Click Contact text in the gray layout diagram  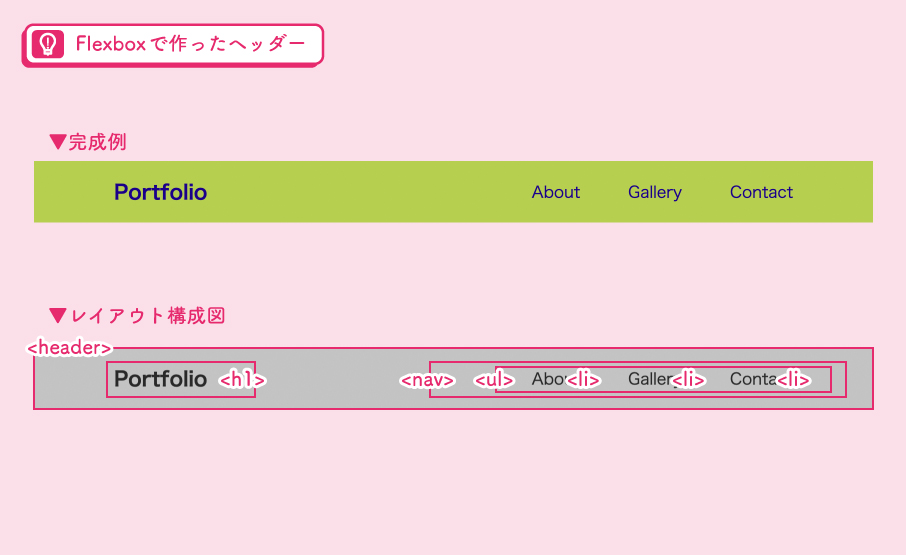tap(751, 379)
